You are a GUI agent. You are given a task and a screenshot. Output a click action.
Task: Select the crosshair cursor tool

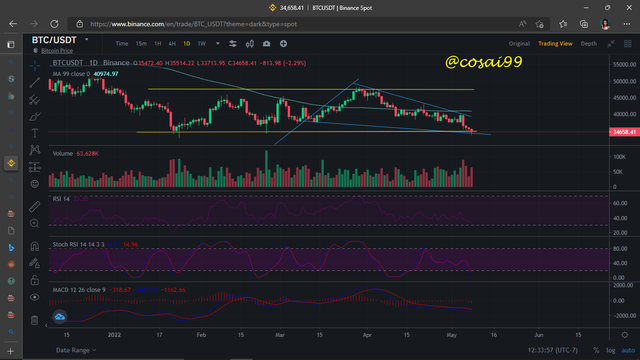[35, 65]
